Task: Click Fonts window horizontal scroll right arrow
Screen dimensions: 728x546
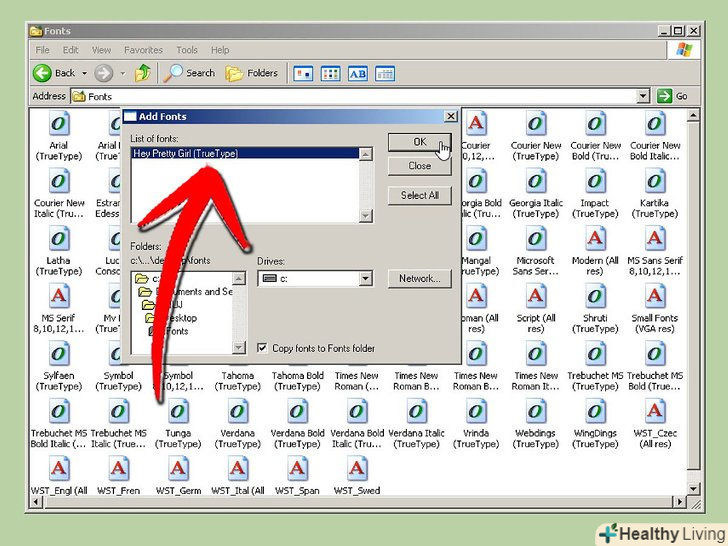Action: tap(679, 501)
